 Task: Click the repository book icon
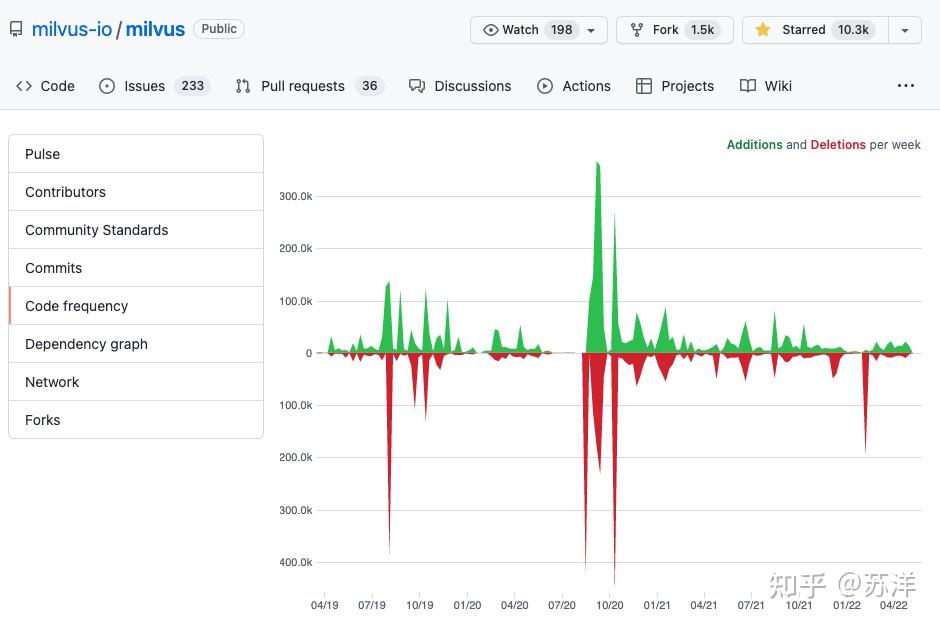click(16, 30)
